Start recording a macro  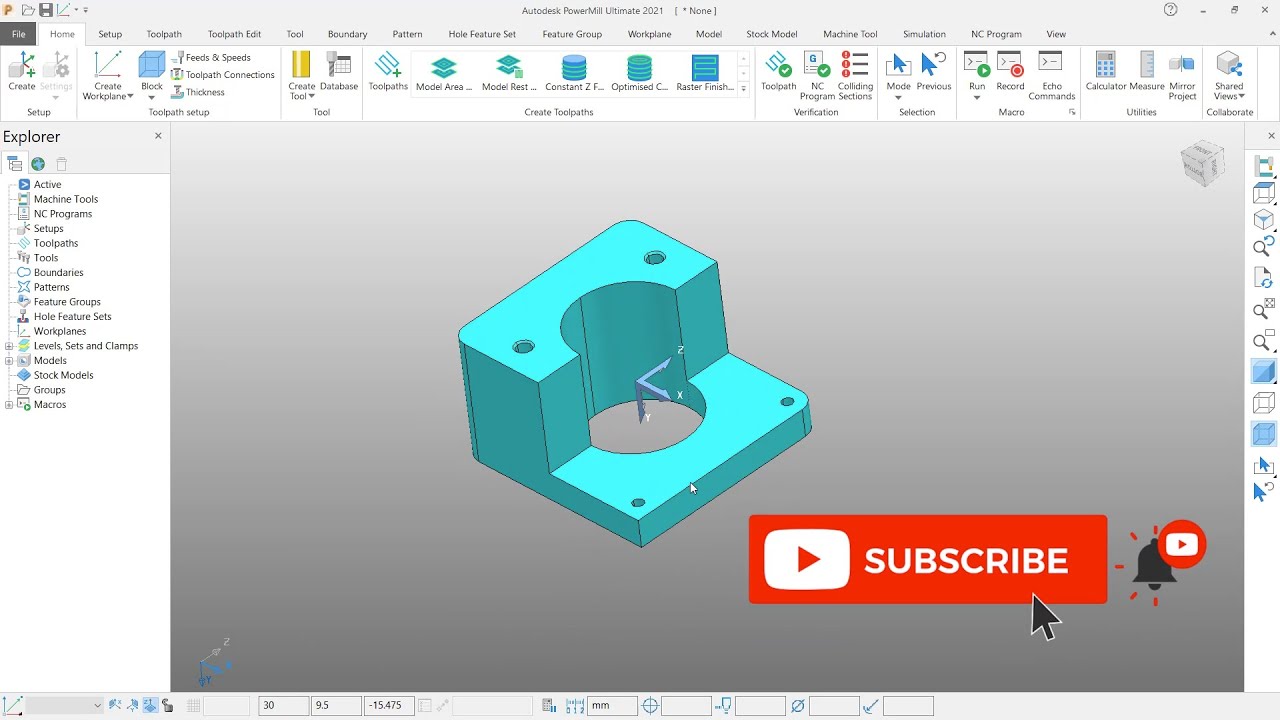pos(1010,72)
